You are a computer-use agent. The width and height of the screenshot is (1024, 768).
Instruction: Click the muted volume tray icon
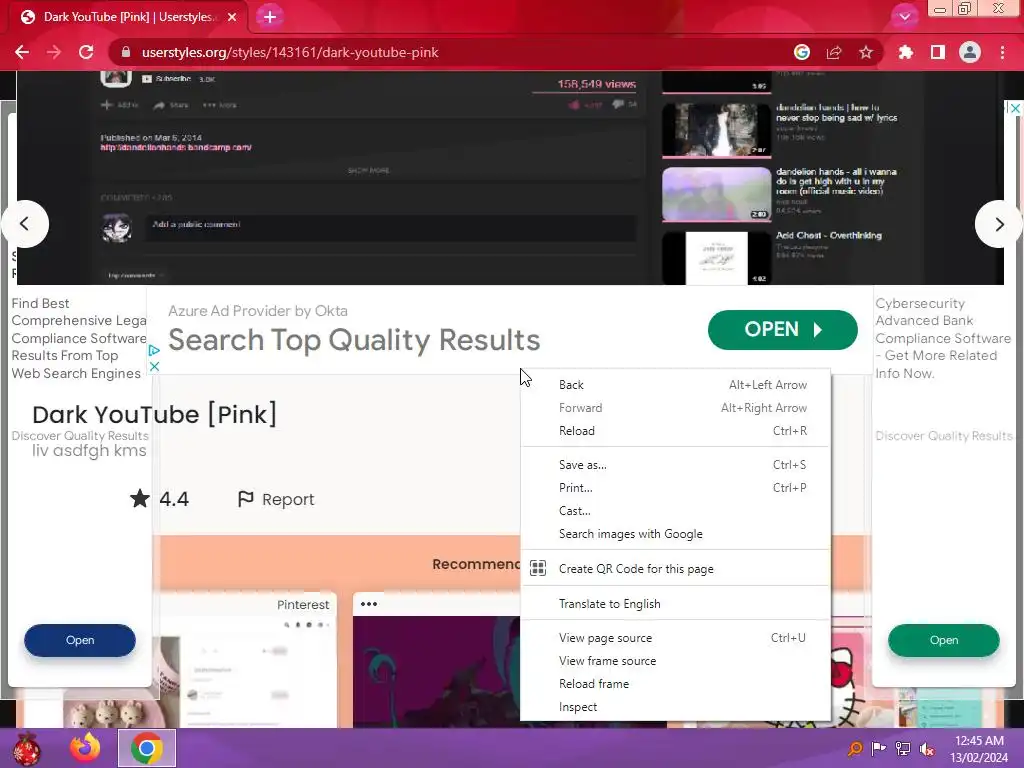click(x=926, y=748)
